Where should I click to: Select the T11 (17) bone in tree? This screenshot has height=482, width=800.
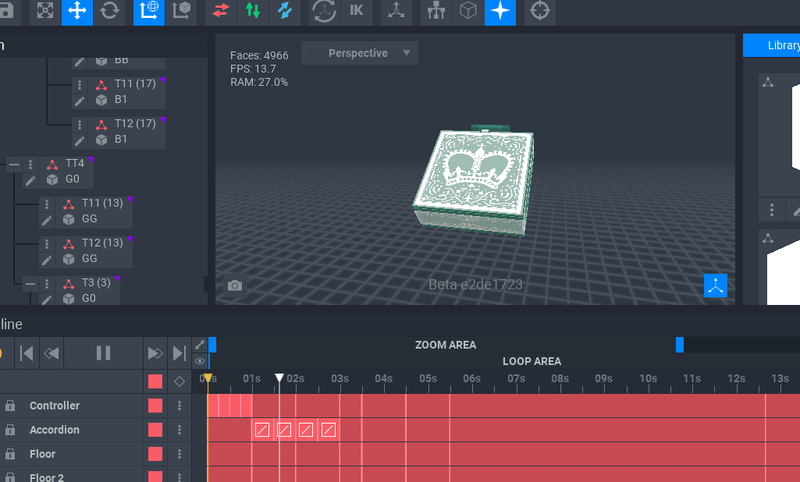(x=135, y=84)
